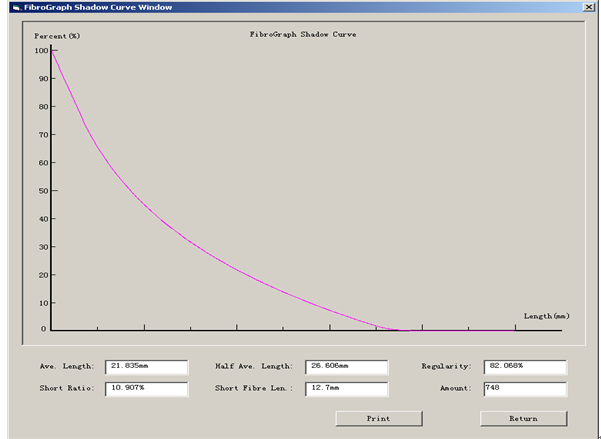Click the Amount text label
Image resolution: width=601 pixels, height=439 pixels.
454,388
